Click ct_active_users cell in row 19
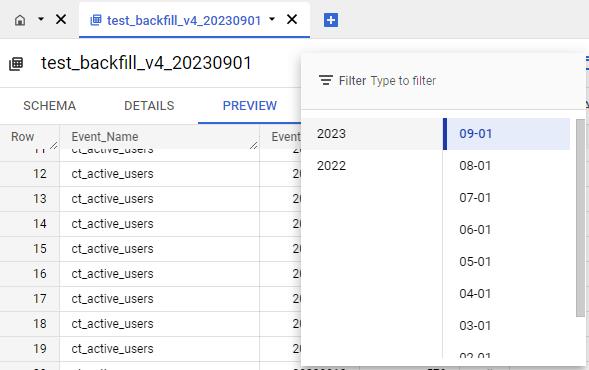The image size is (589, 370). pyautogui.click(x=159, y=349)
